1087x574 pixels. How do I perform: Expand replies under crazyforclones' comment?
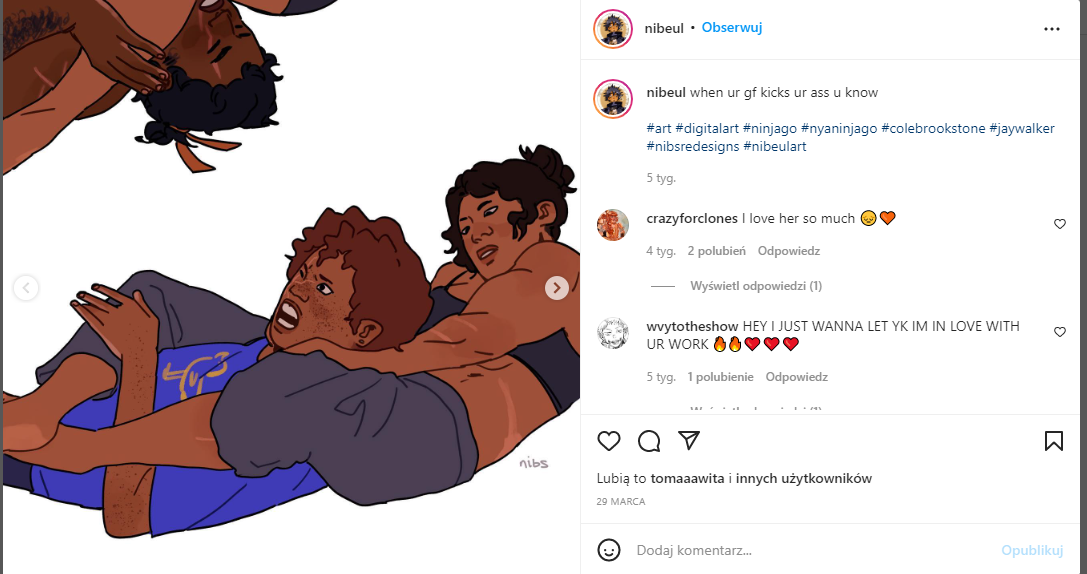pyautogui.click(x=756, y=286)
